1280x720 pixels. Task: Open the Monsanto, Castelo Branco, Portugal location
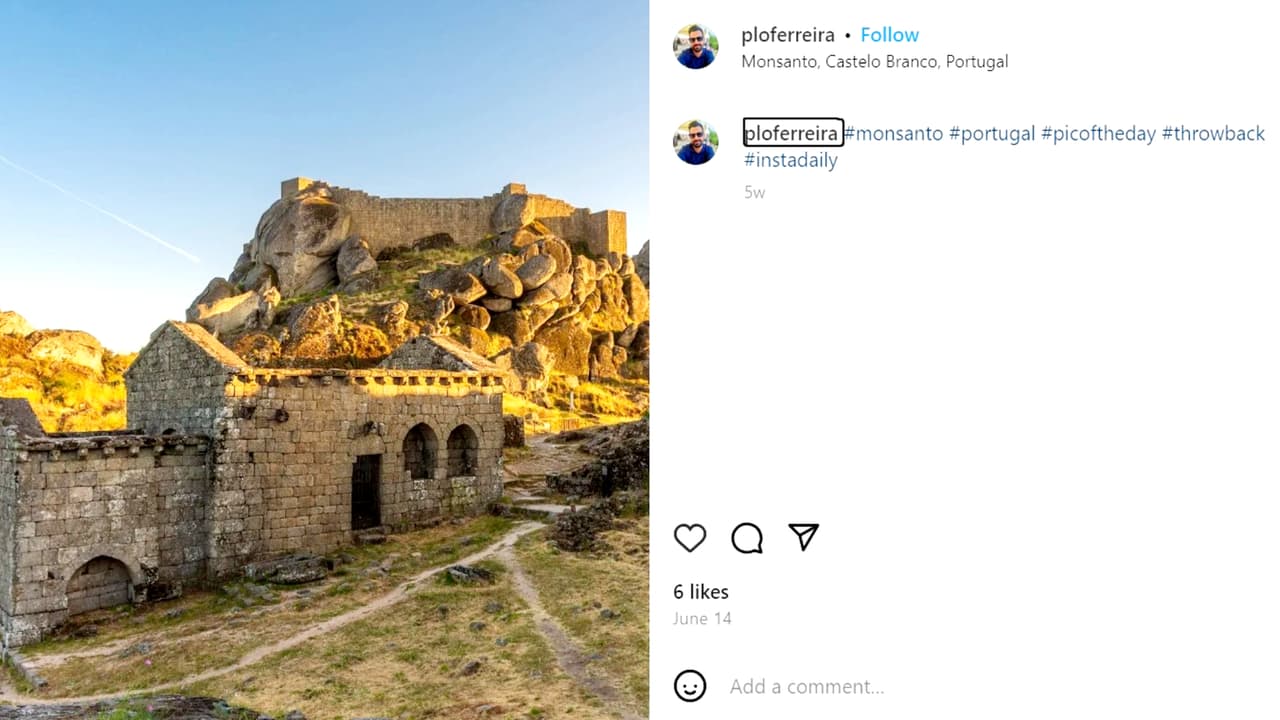click(874, 62)
